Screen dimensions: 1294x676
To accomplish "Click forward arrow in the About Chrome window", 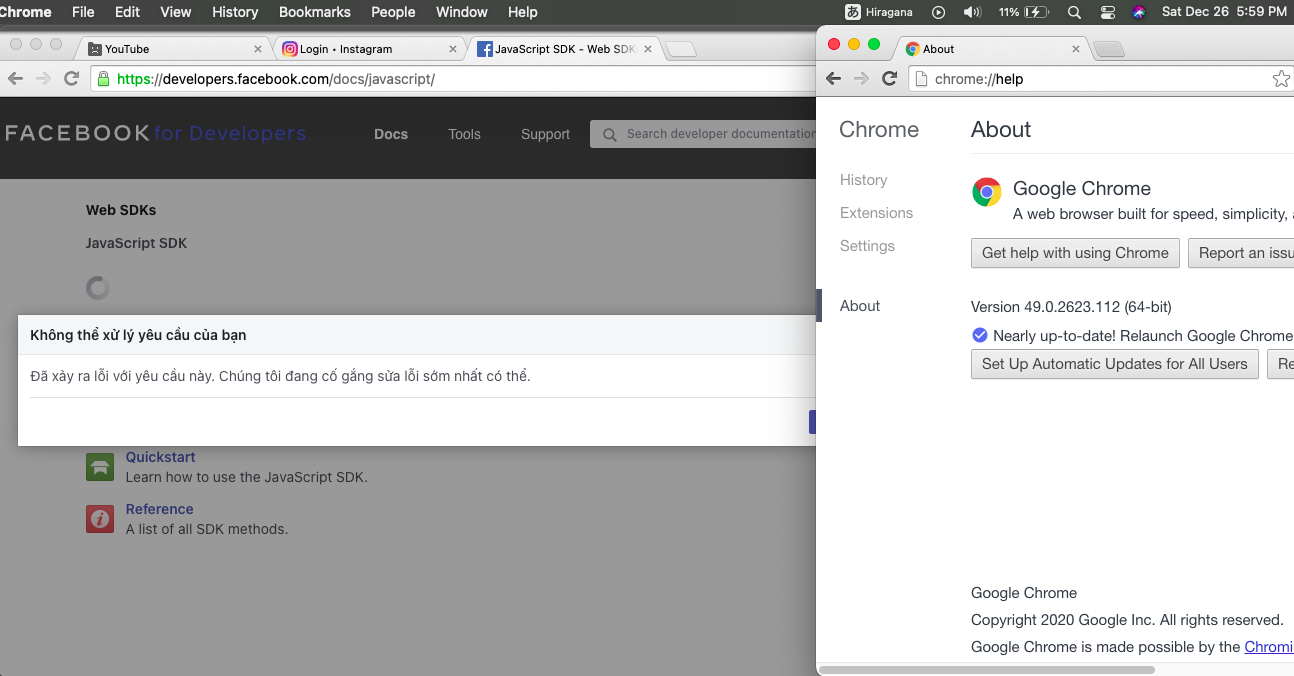I will (862, 79).
